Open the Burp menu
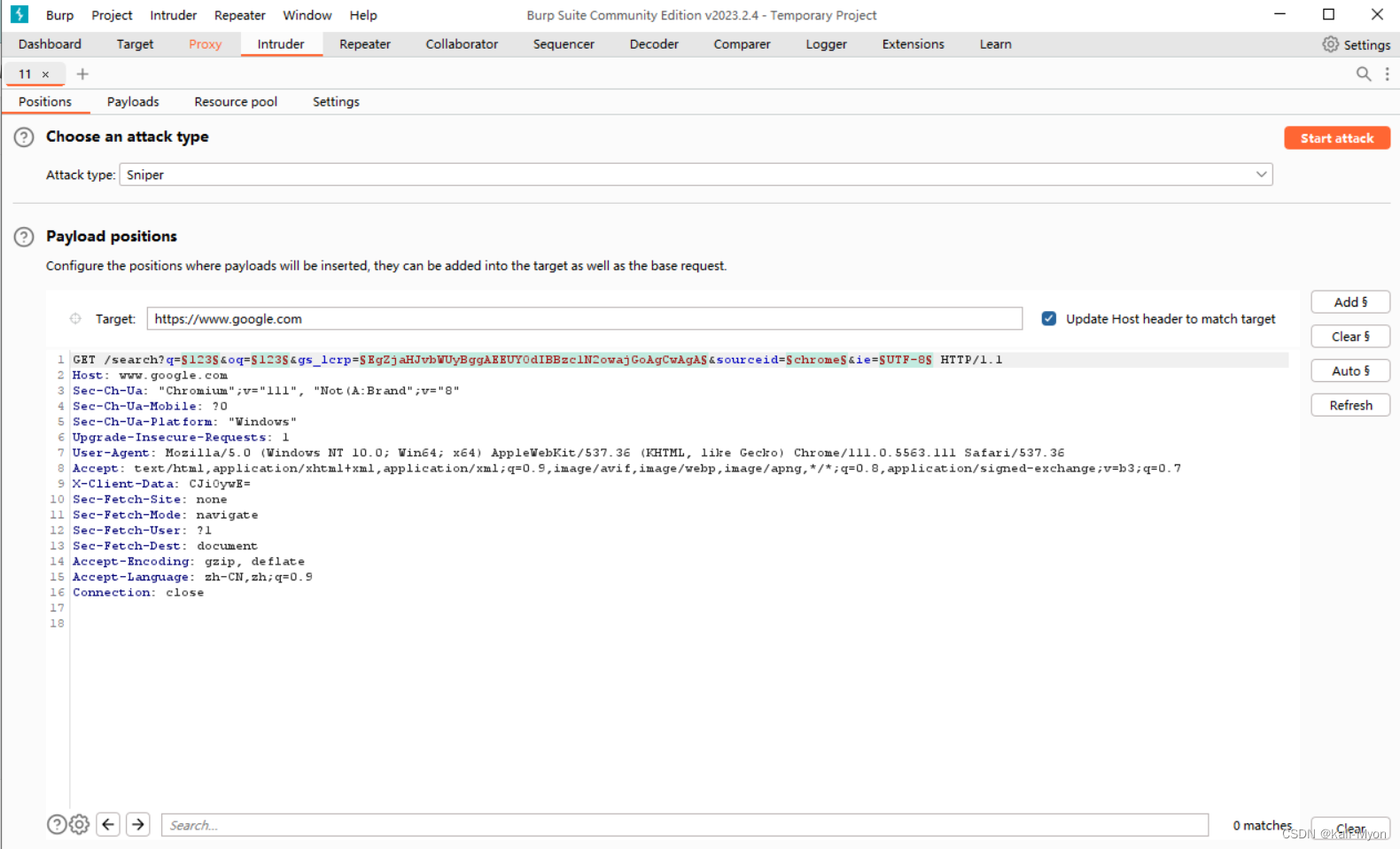Viewport: 1400px width, 849px height. [59, 15]
